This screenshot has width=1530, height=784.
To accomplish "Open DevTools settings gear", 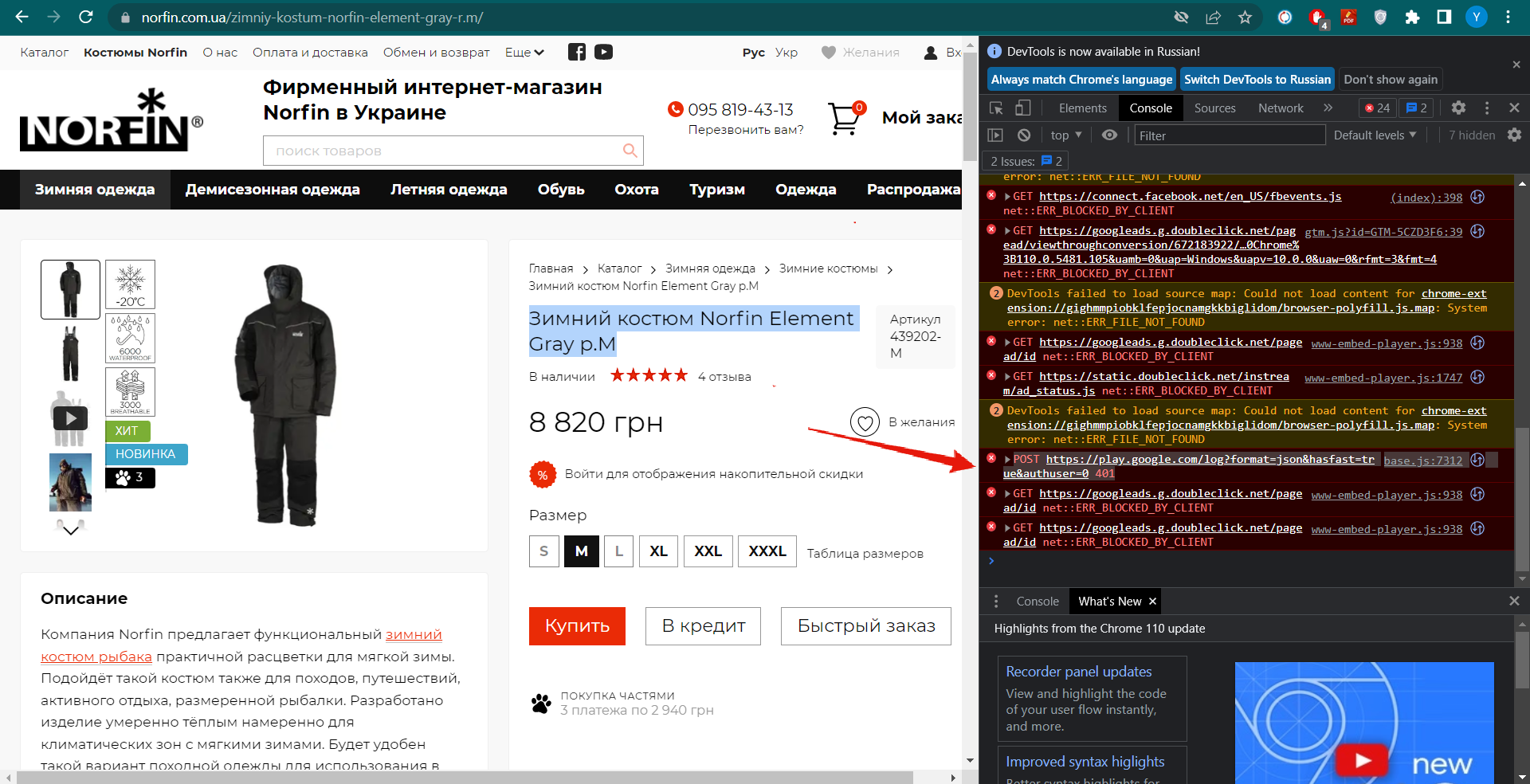I will [1458, 108].
